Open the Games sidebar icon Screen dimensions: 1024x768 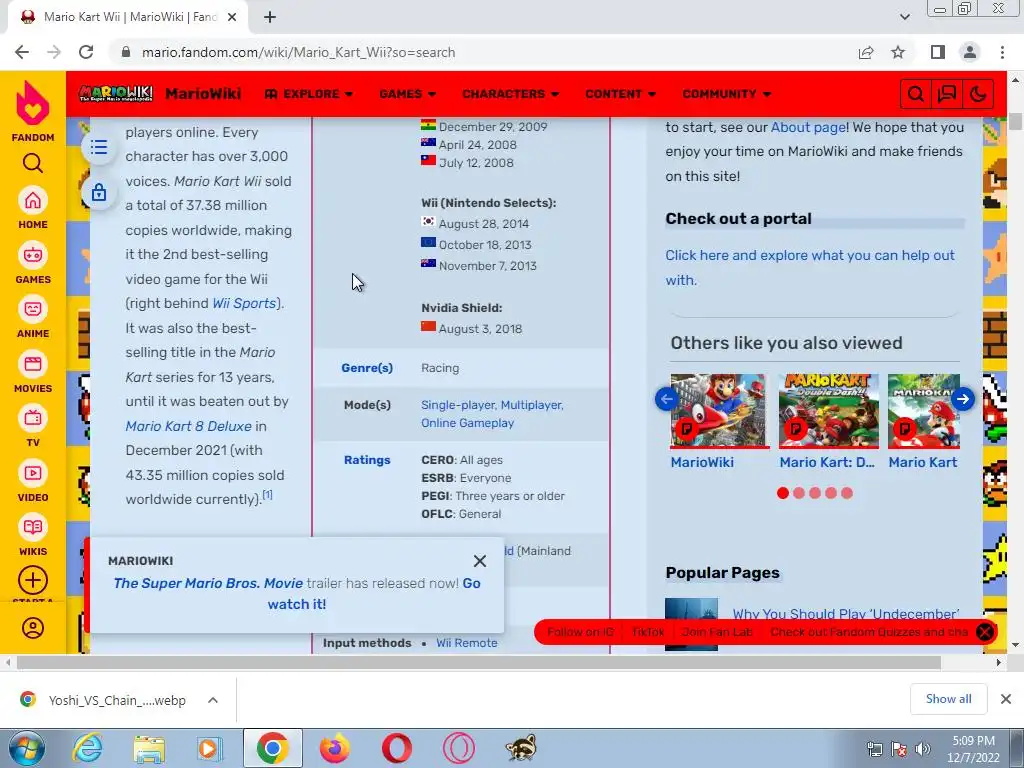coord(33,255)
